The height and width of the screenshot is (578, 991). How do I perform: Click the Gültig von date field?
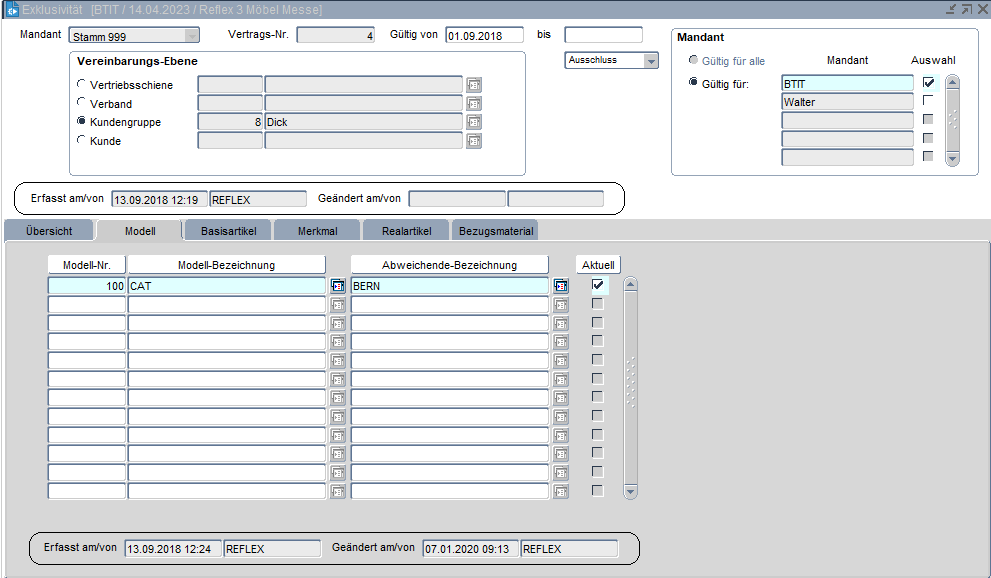point(484,35)
